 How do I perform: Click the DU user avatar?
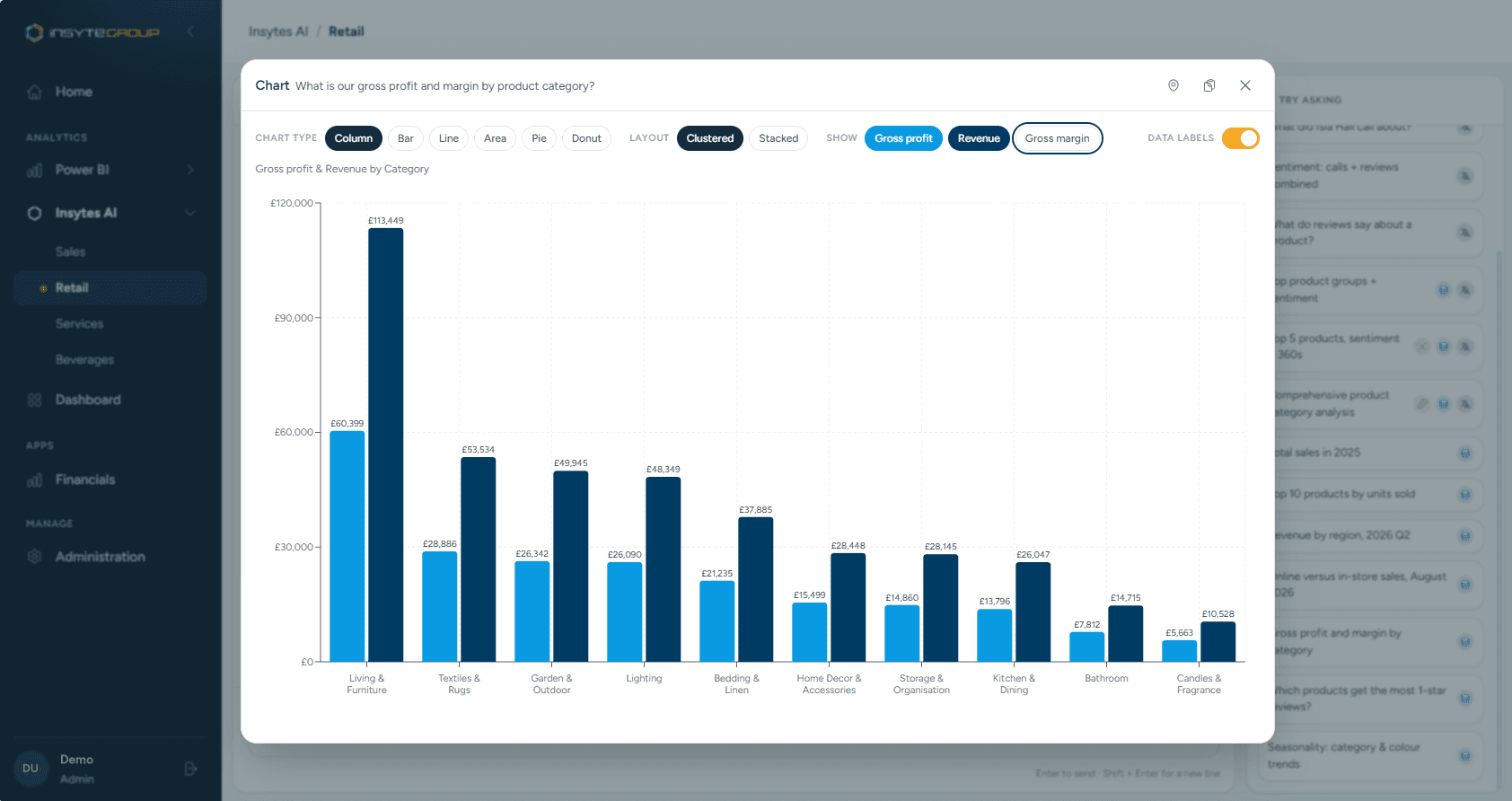coord(31,769)
